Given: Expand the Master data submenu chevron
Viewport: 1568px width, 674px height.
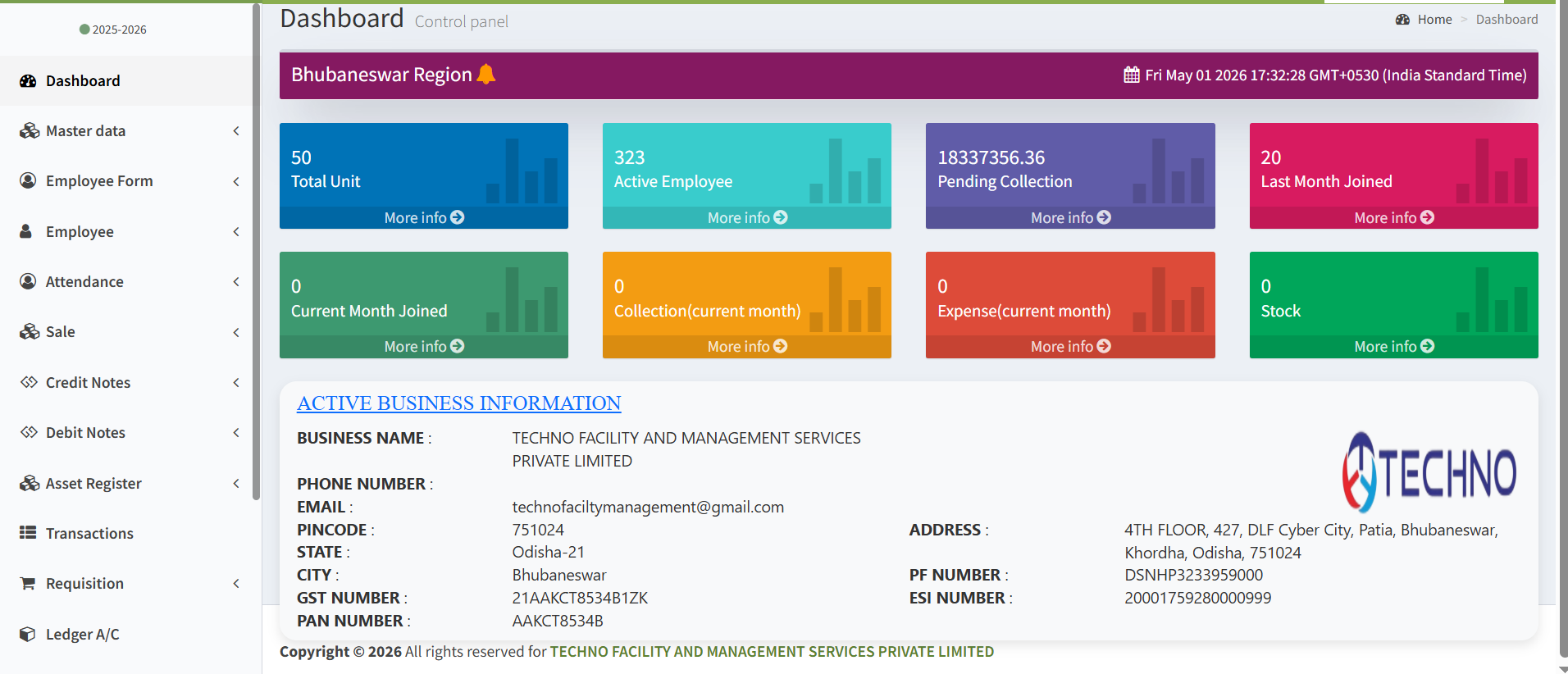Looking at the screenshot, I should click(236, 131).
